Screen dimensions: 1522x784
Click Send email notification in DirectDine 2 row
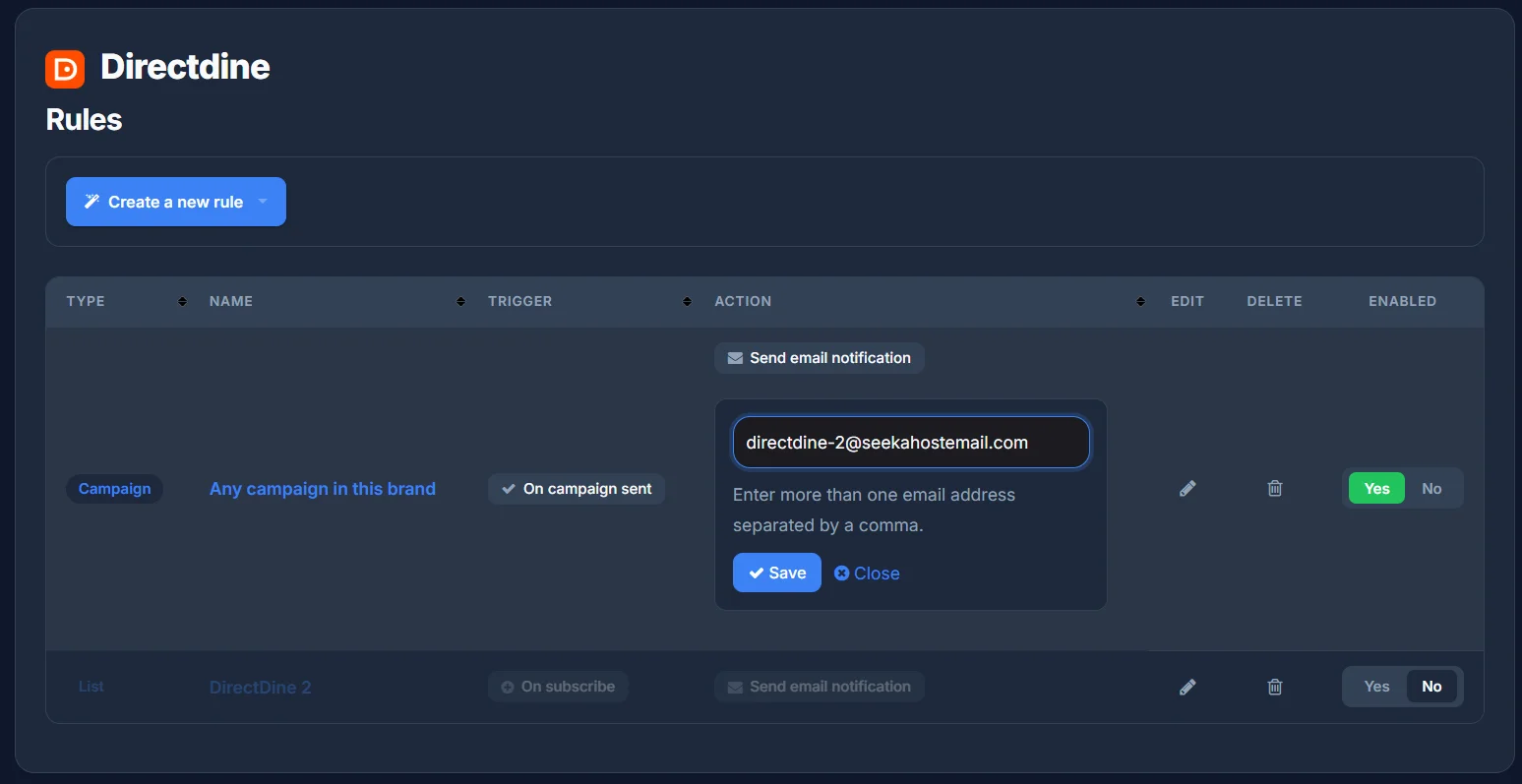[x=820, y=687]
